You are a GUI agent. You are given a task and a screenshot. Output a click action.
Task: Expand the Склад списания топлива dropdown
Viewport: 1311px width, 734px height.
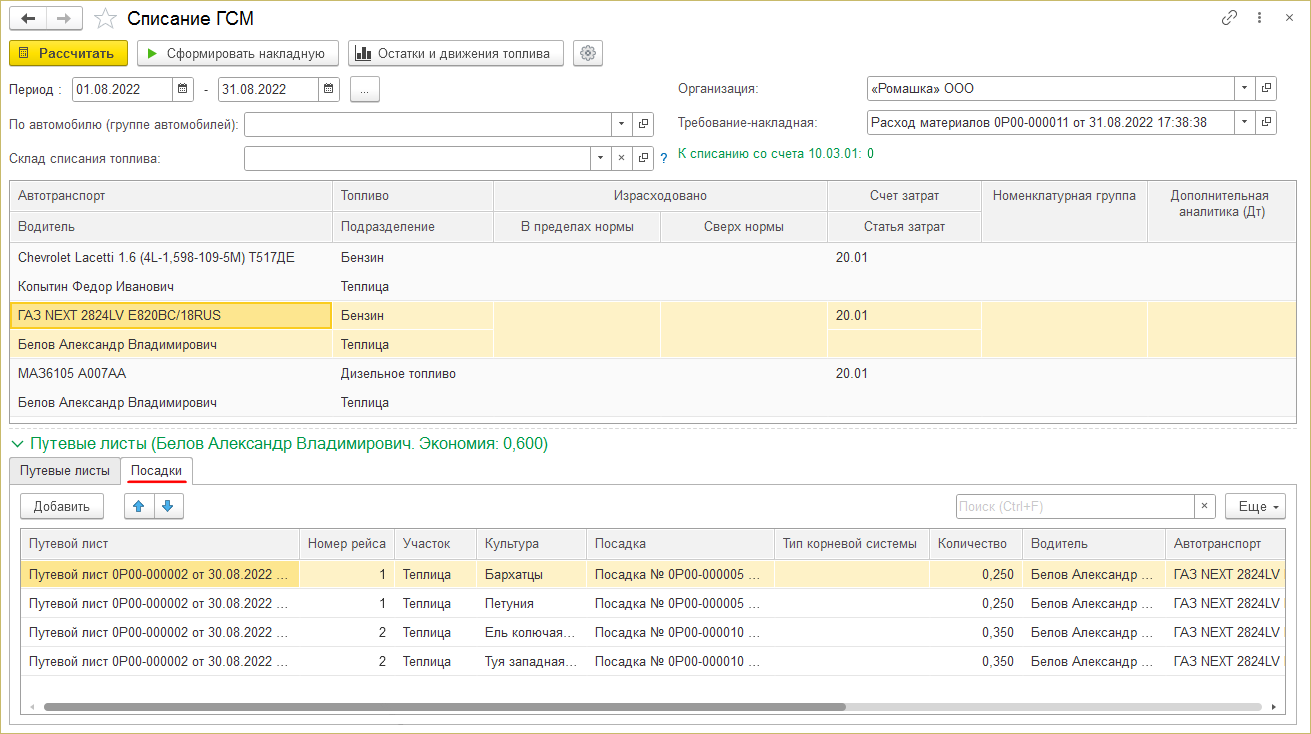click(600, 158)
